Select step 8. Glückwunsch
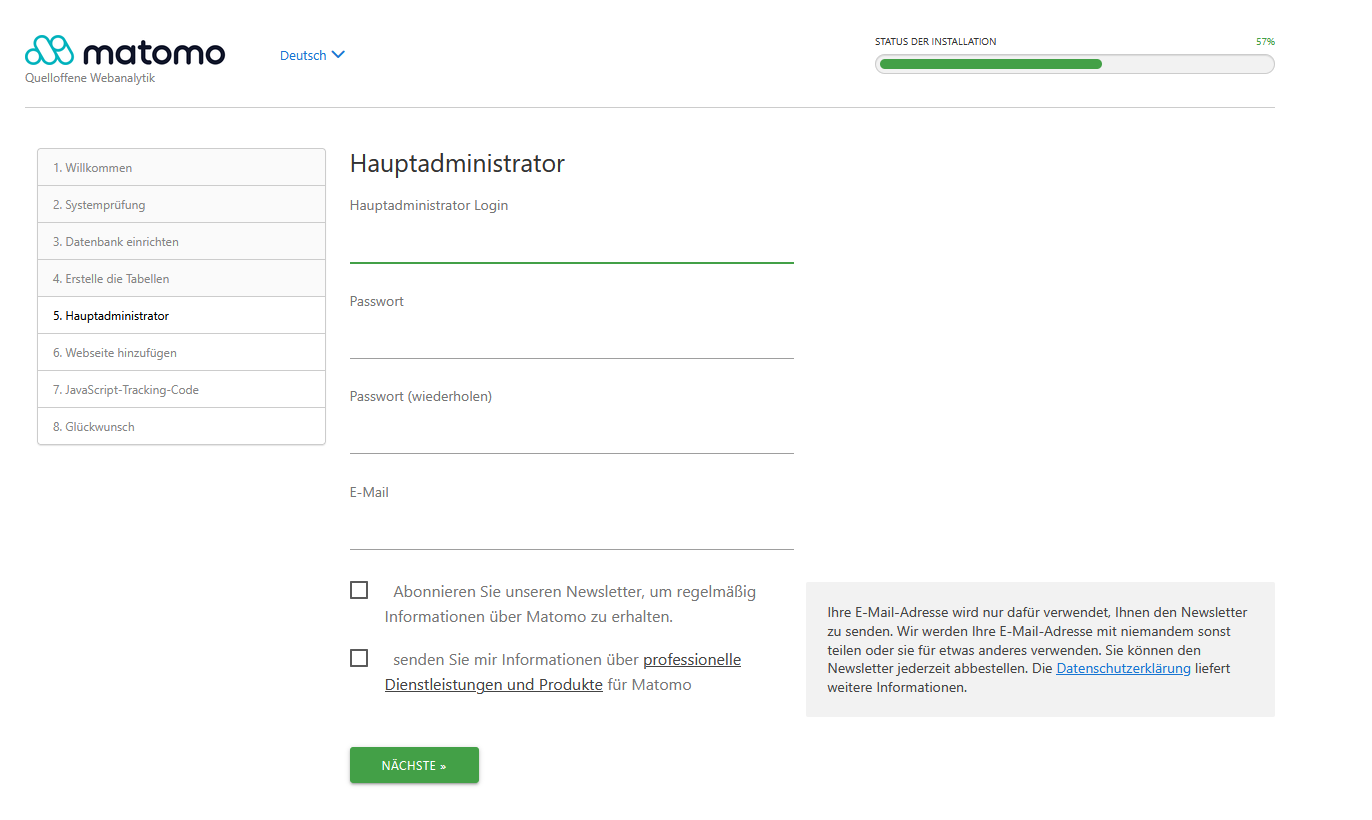Image resolution: width=1372 pixels, height=820 pixels. tap(181, 426)
